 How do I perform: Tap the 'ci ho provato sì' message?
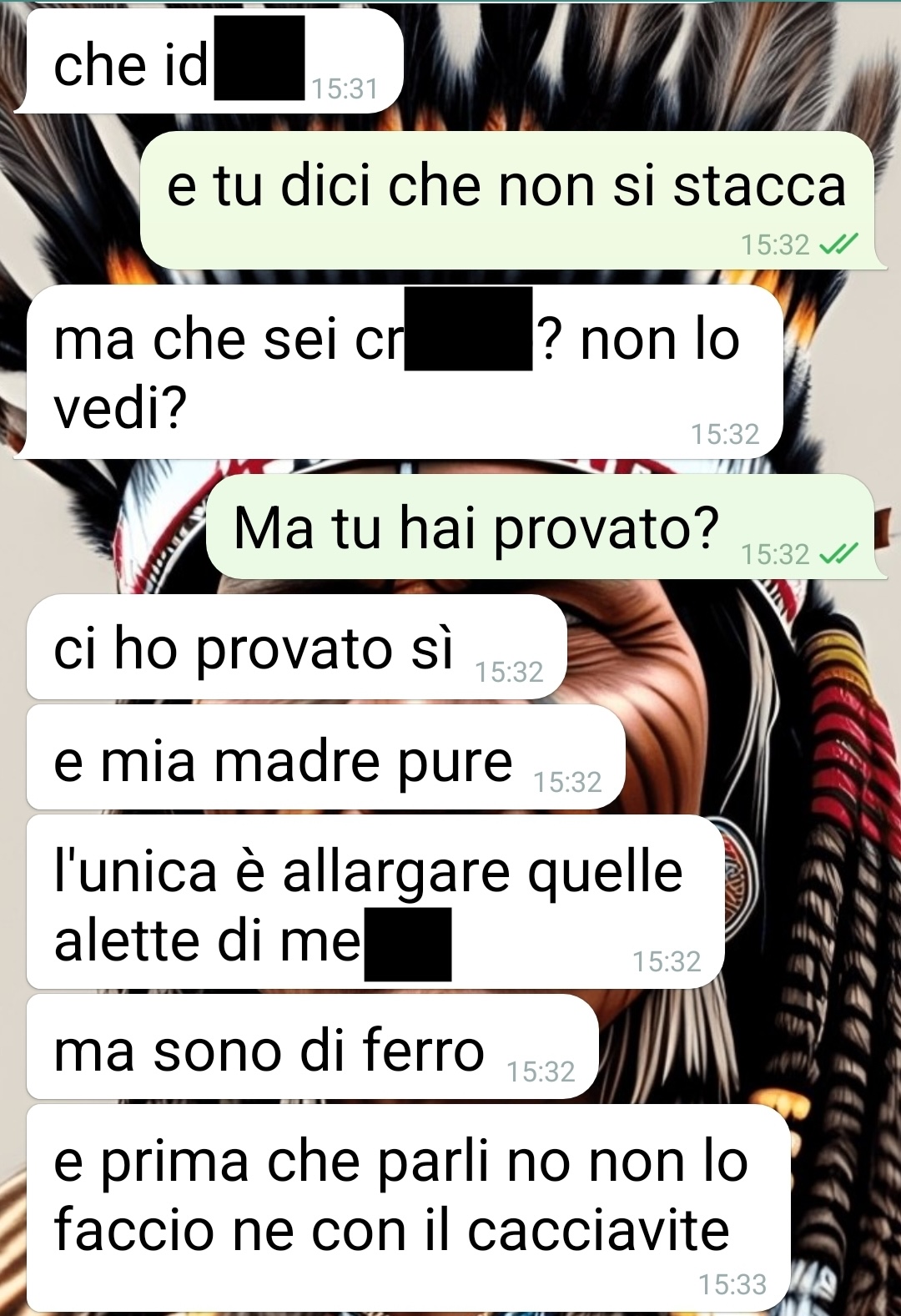(297, 647)
